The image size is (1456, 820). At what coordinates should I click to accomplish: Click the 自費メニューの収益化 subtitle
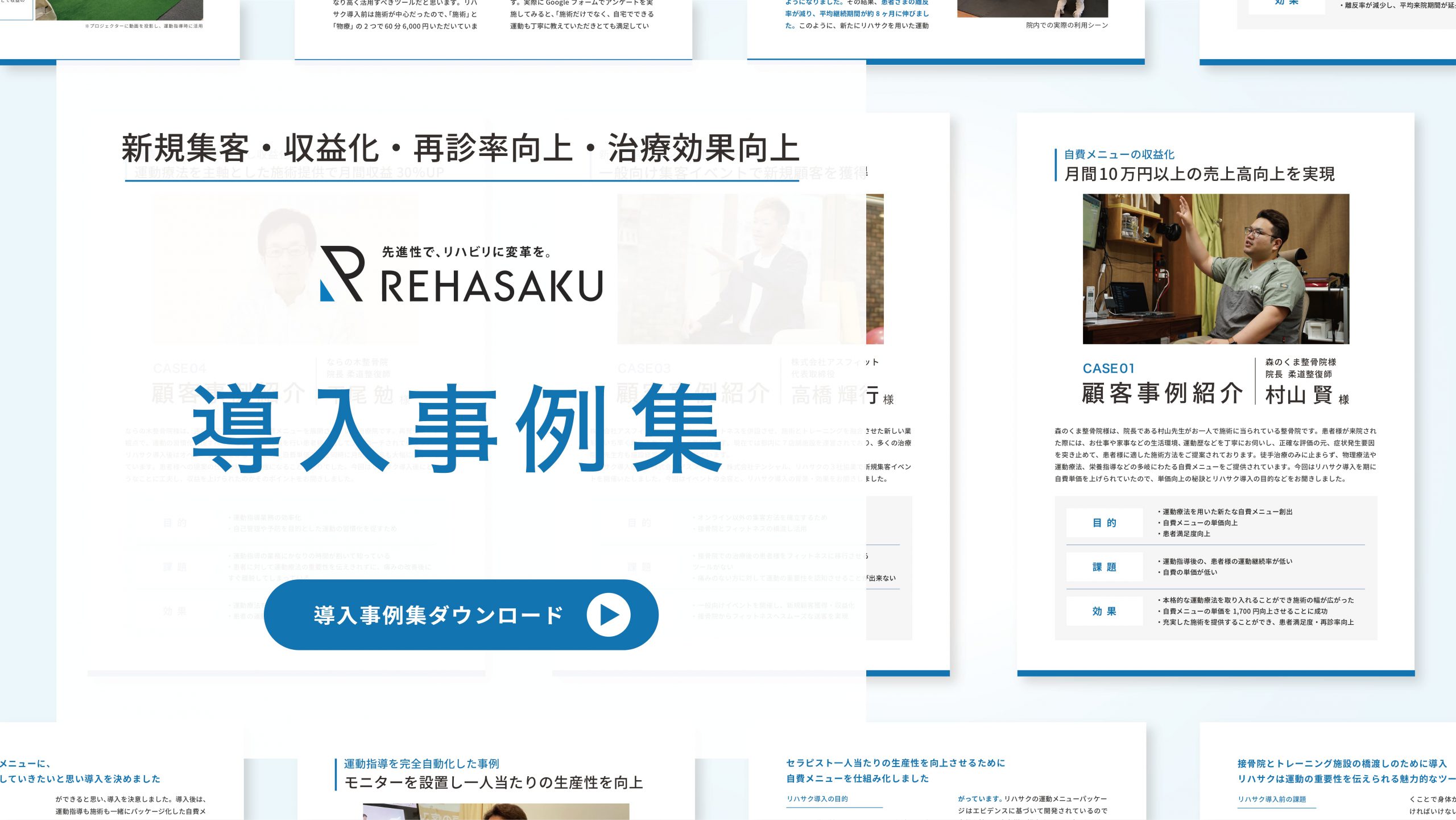[x=1119, y=155]
